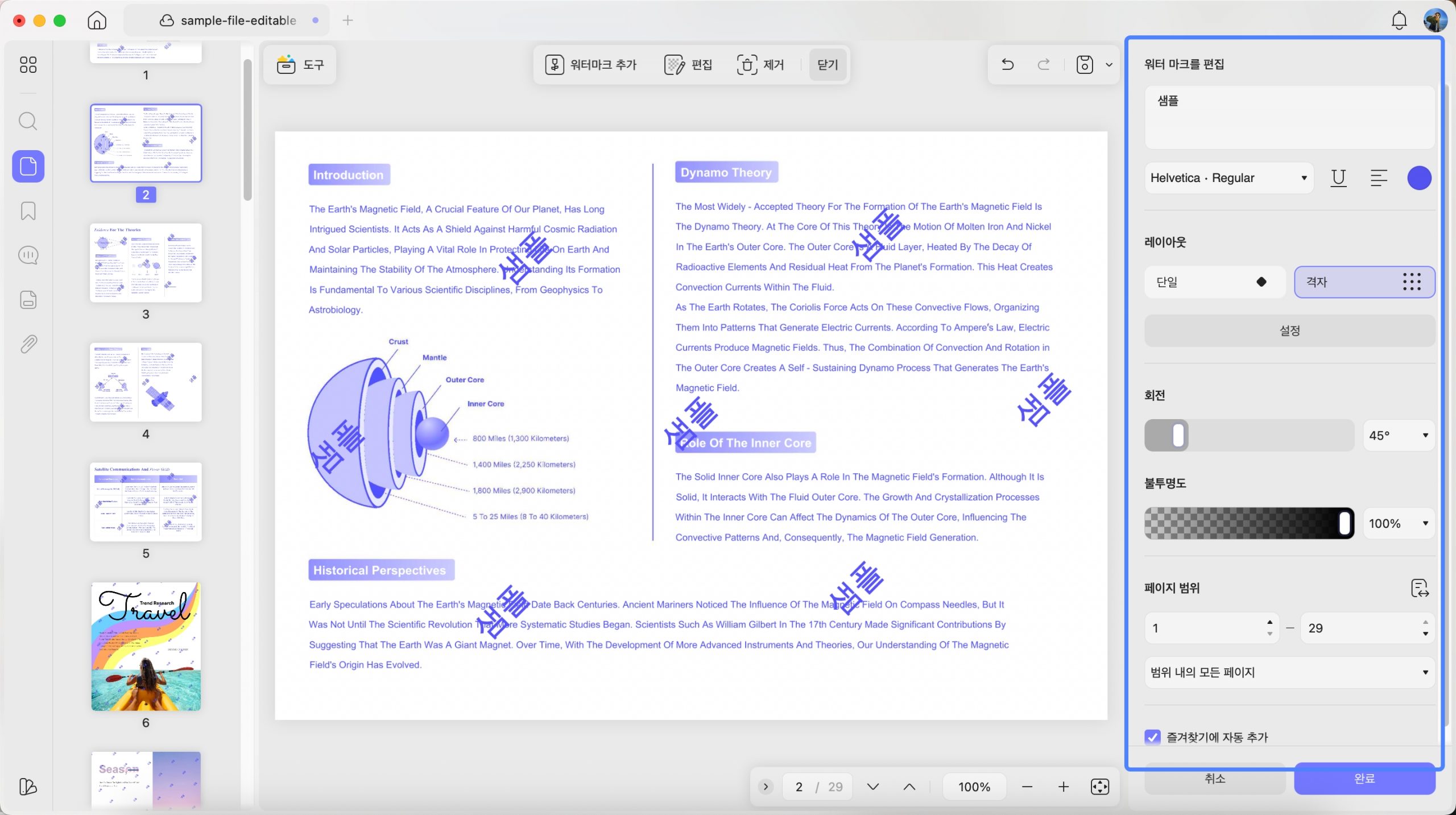1456x815 pixels.
Task: Open notifications bell icon
Action: coord(1399,20)
